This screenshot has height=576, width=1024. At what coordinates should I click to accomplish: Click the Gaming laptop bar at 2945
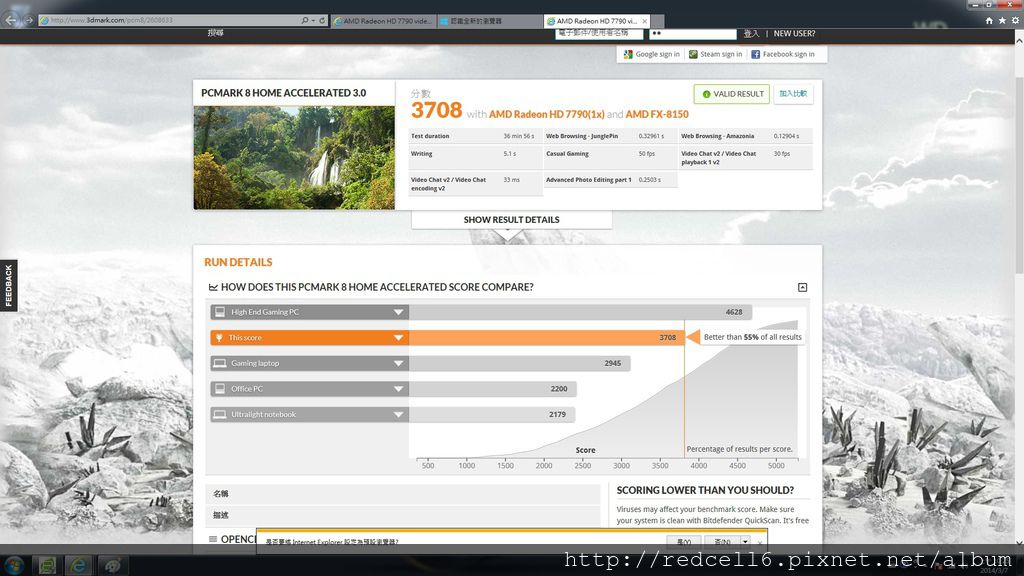[x=520, y=363]
